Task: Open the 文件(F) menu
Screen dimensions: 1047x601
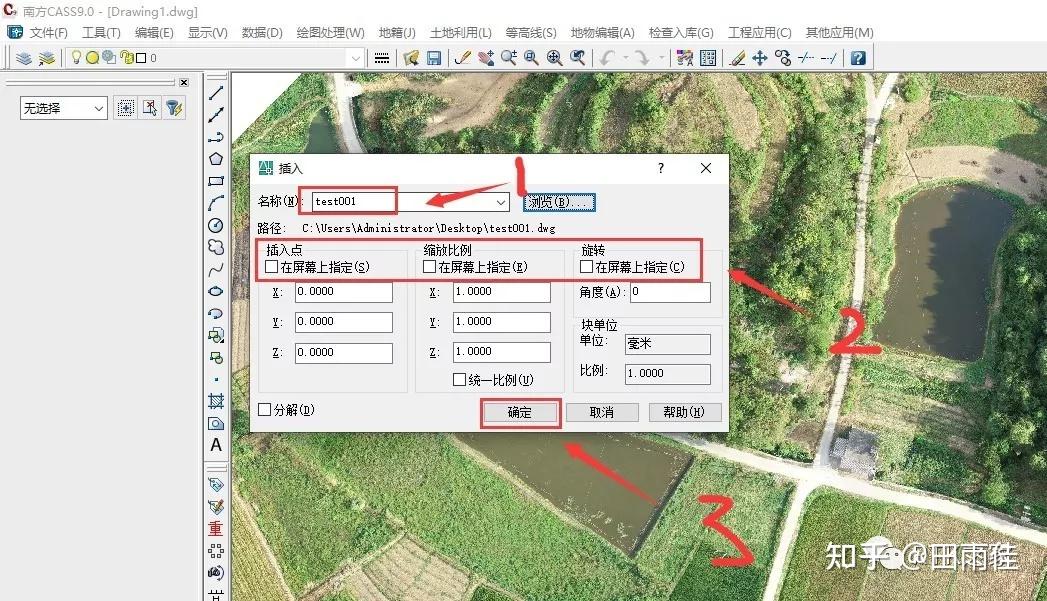Action: (48, 33)
